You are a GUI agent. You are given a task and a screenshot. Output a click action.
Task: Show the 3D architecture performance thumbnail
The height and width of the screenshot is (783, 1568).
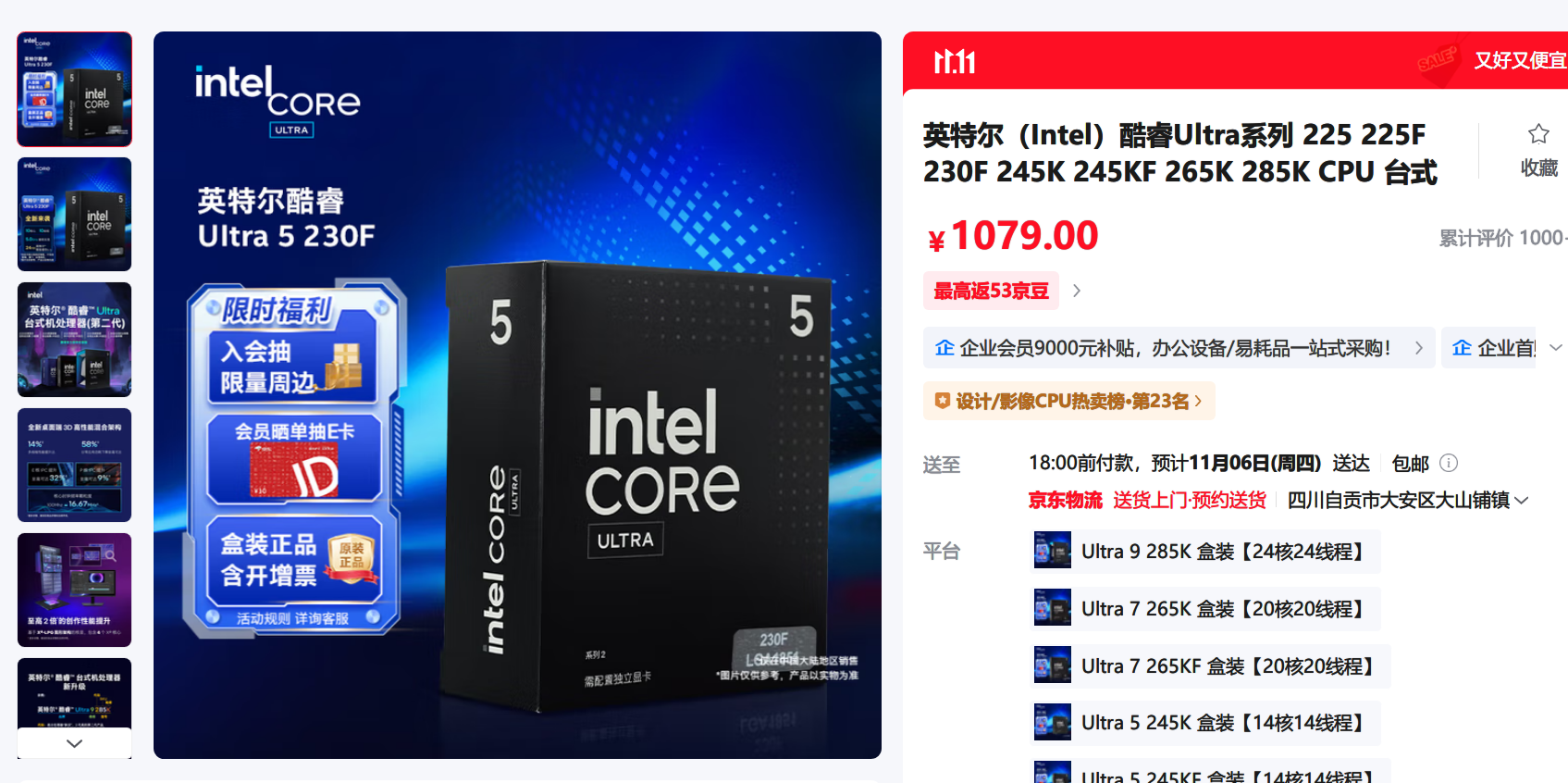pos(75,465)
